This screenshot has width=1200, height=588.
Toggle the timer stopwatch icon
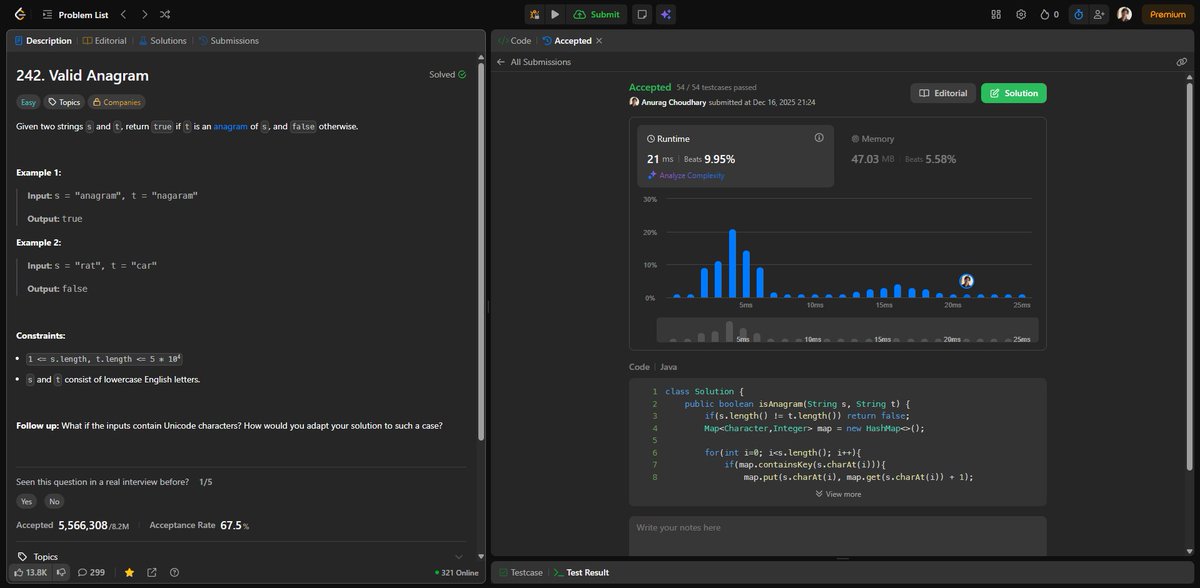(1078, 14)
